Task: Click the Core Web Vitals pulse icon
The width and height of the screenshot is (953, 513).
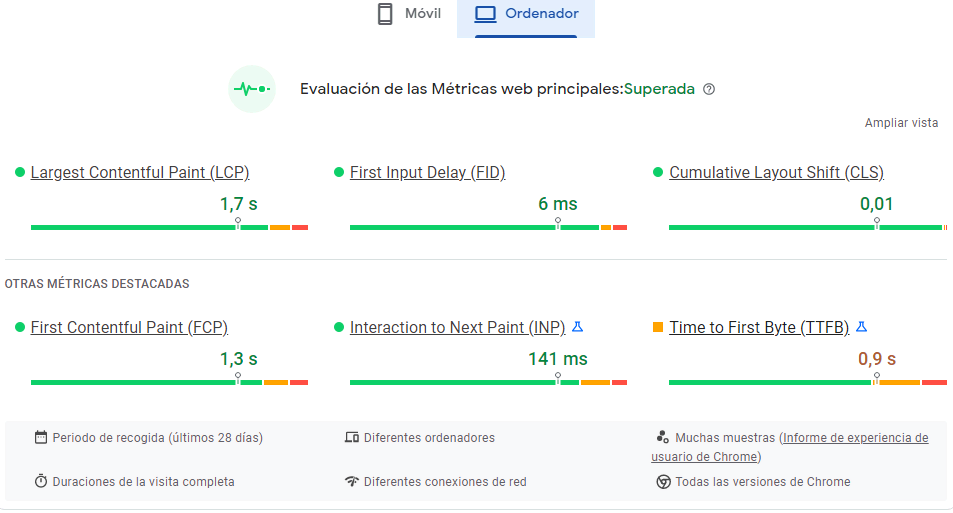Action: [x=251, y=89]
